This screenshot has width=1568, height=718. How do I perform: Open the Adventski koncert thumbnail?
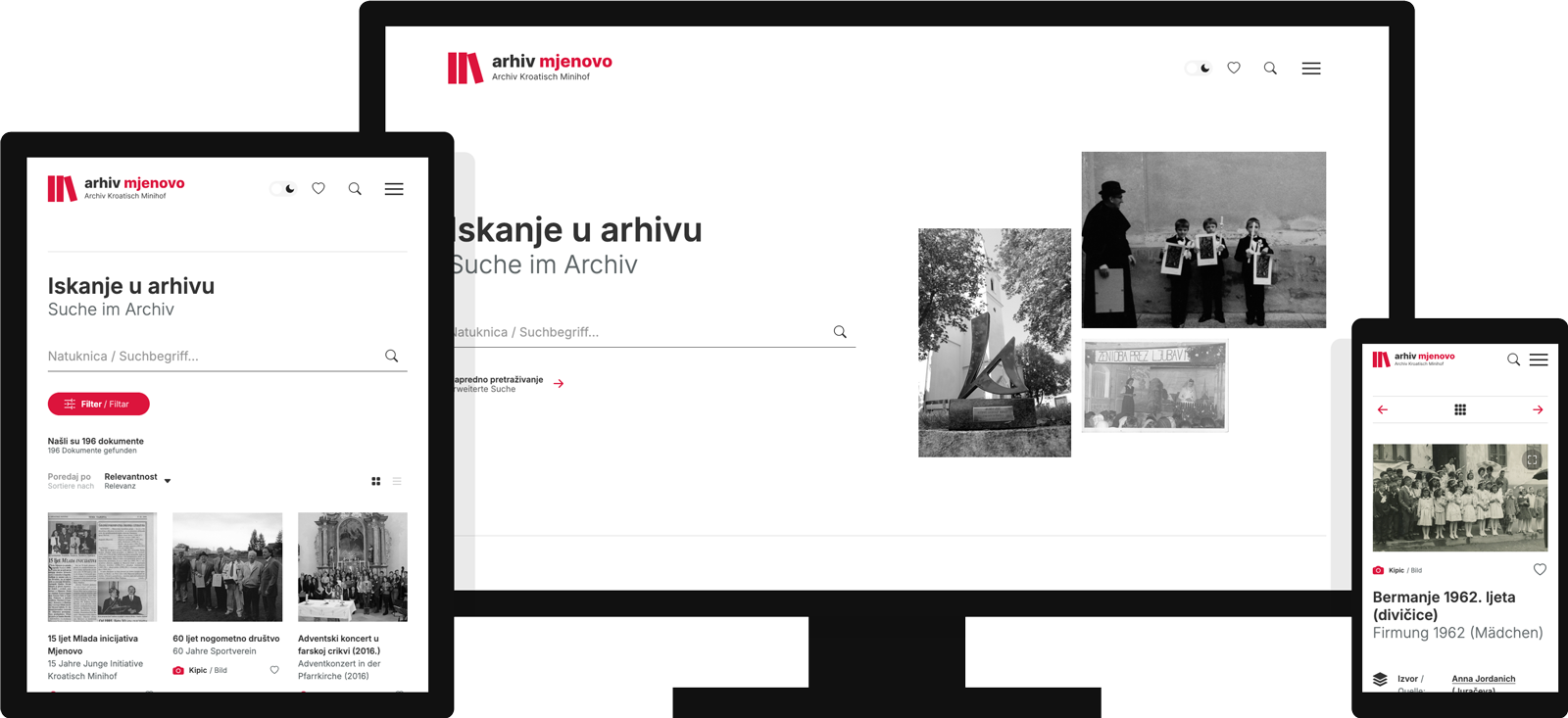(x=352, y=566)
